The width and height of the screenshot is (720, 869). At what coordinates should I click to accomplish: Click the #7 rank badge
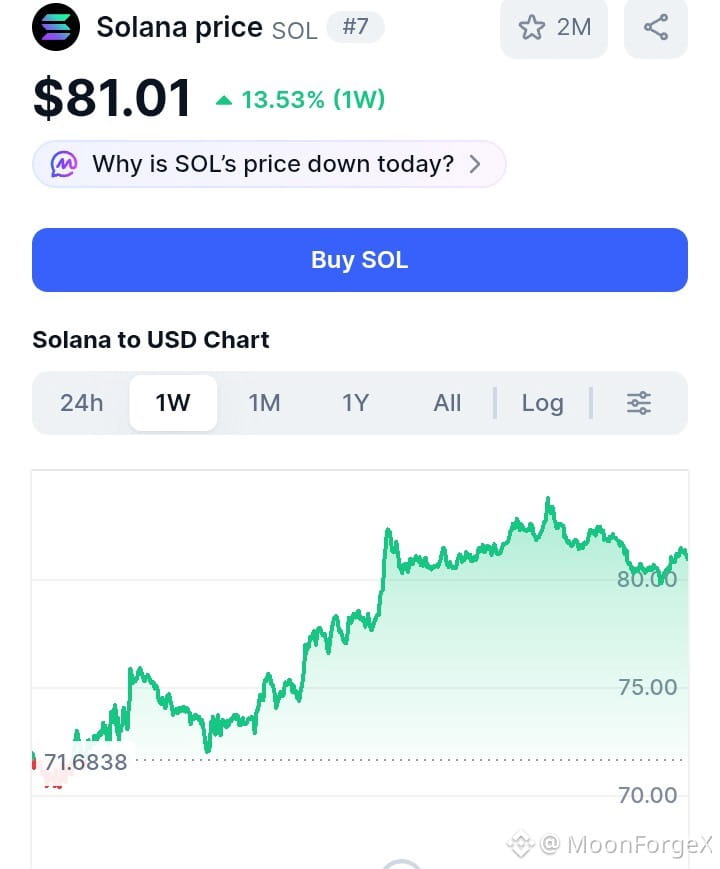point(355,27)
